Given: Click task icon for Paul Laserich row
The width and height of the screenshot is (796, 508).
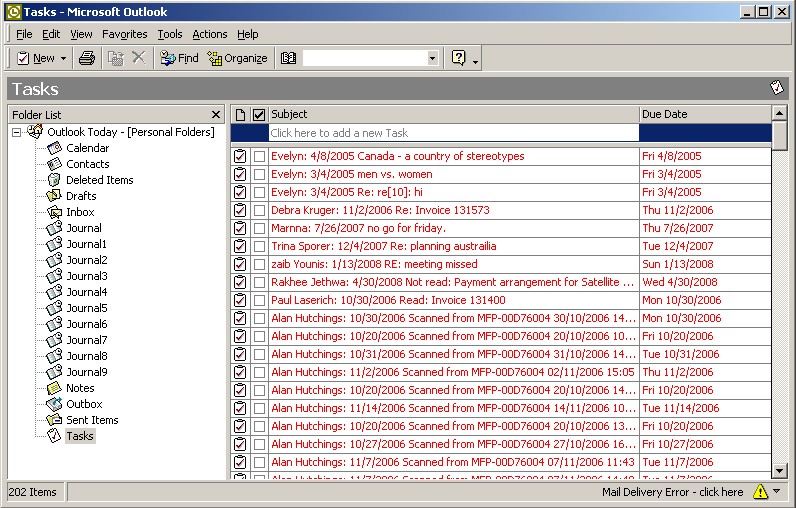Looking at the screenshot, I should [240, 300].
